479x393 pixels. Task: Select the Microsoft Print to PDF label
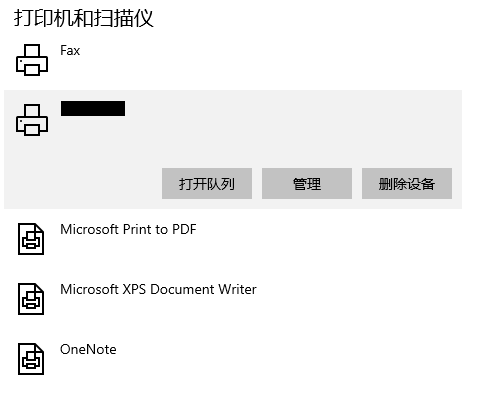coord(128,229)
